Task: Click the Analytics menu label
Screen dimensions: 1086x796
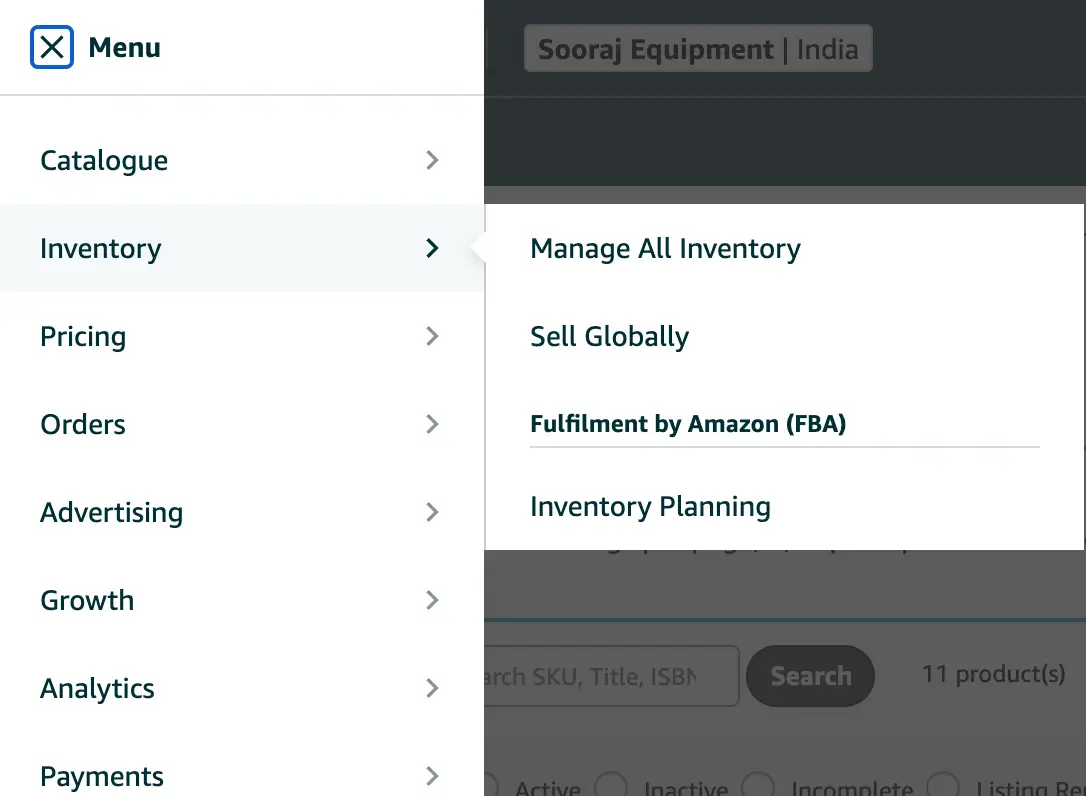Action: pyautogui.click(x=97, y=689)
